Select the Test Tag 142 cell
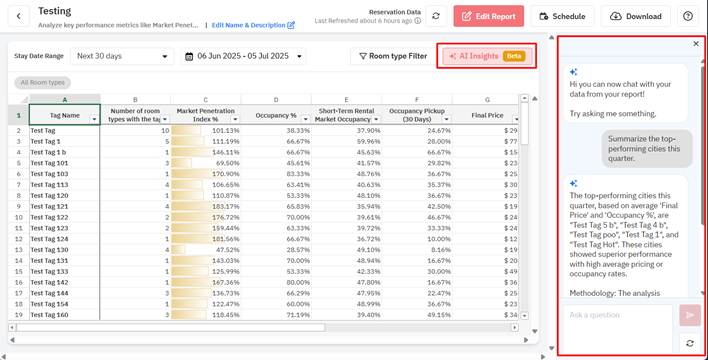708x360 pixels. click(65, 282)
